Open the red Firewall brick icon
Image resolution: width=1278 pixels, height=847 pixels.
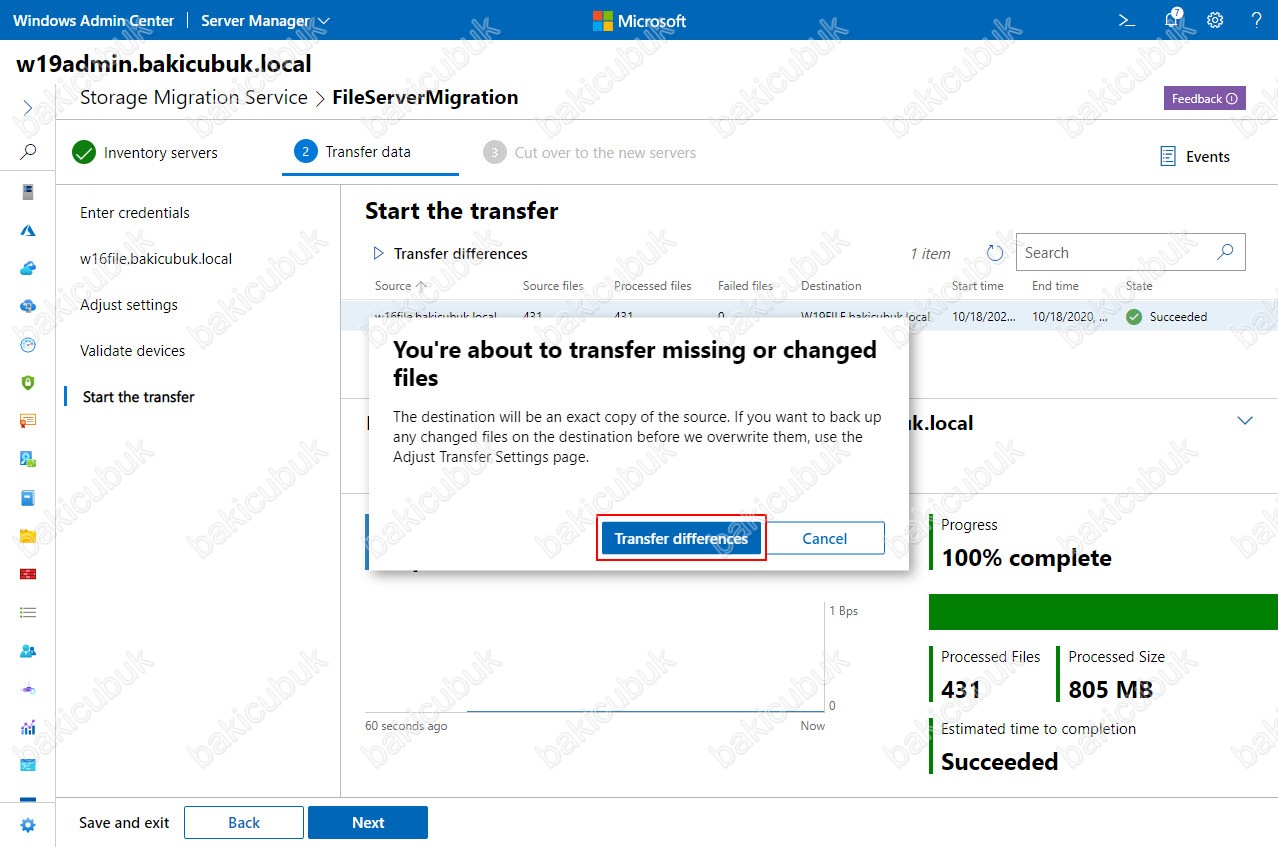click(28, 574)
